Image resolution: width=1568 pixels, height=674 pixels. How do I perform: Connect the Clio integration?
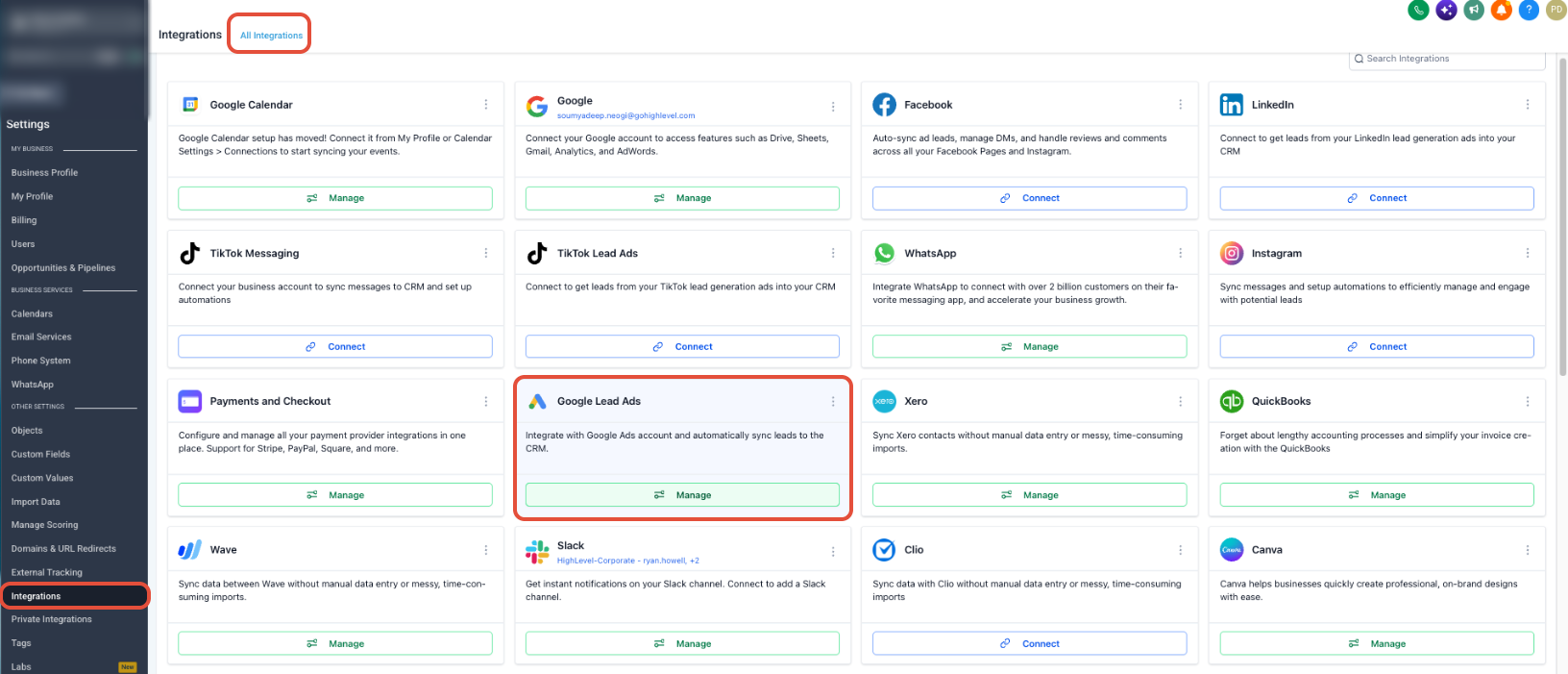tap(1030, 643)
